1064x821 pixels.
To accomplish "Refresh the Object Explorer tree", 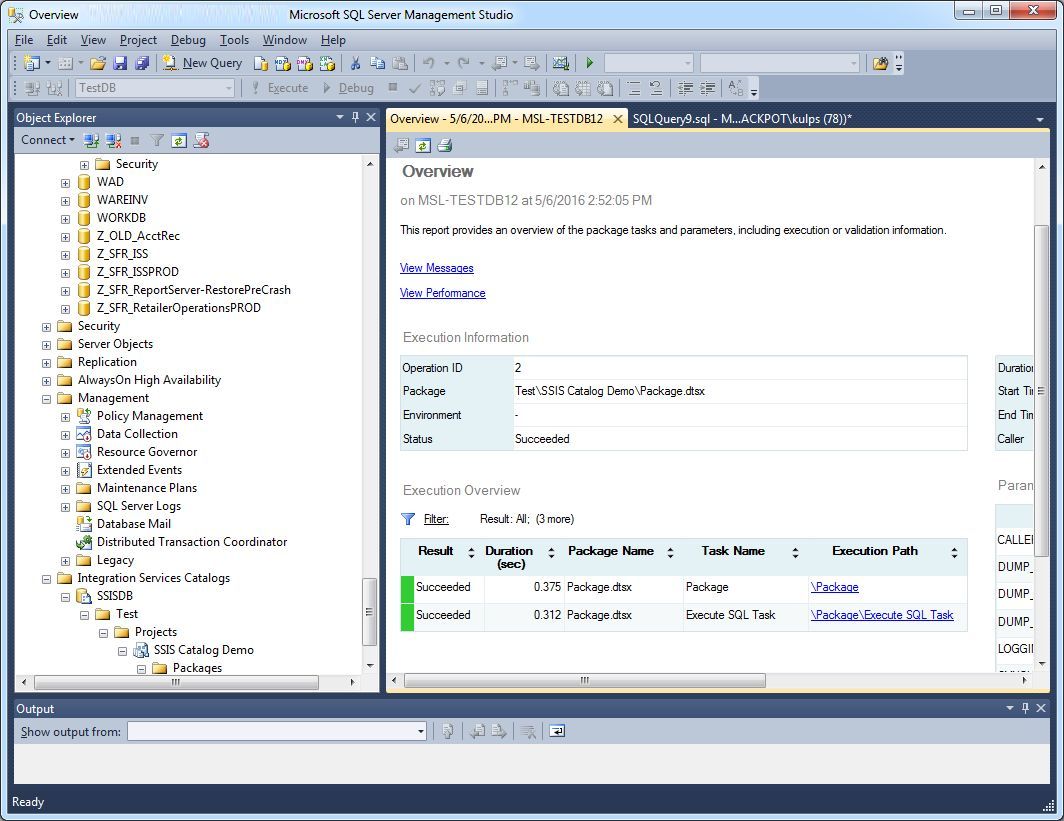I will click(179, 141).
